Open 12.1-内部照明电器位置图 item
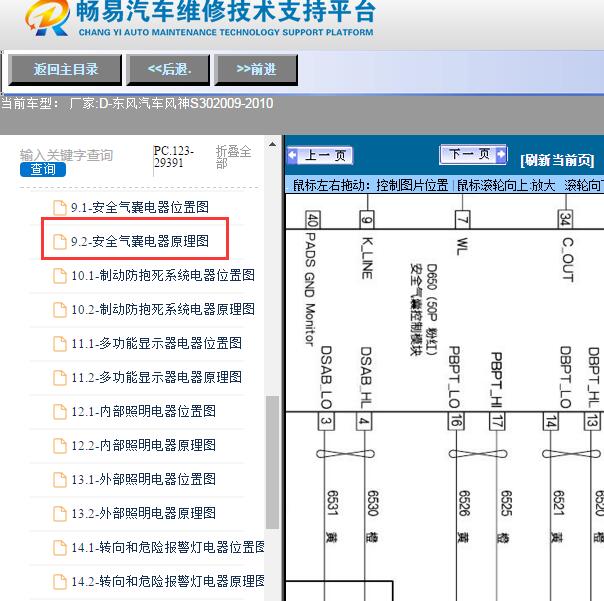This screenshot has height=601, width=604. tap(143, 411)
